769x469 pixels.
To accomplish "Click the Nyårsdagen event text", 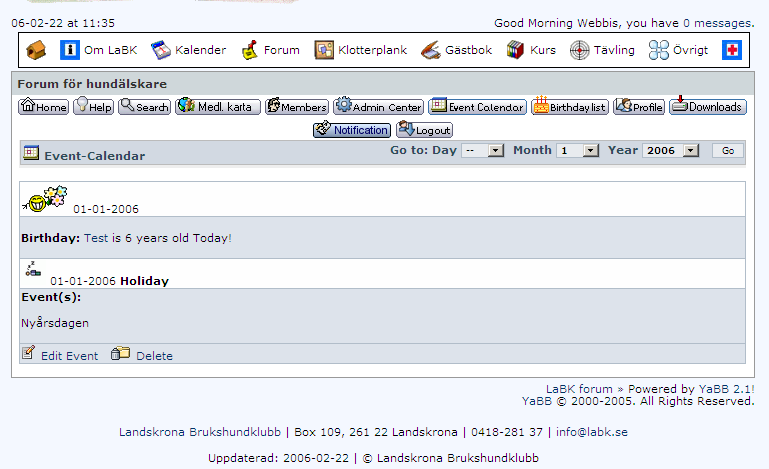I will click(x=55, y=323).
